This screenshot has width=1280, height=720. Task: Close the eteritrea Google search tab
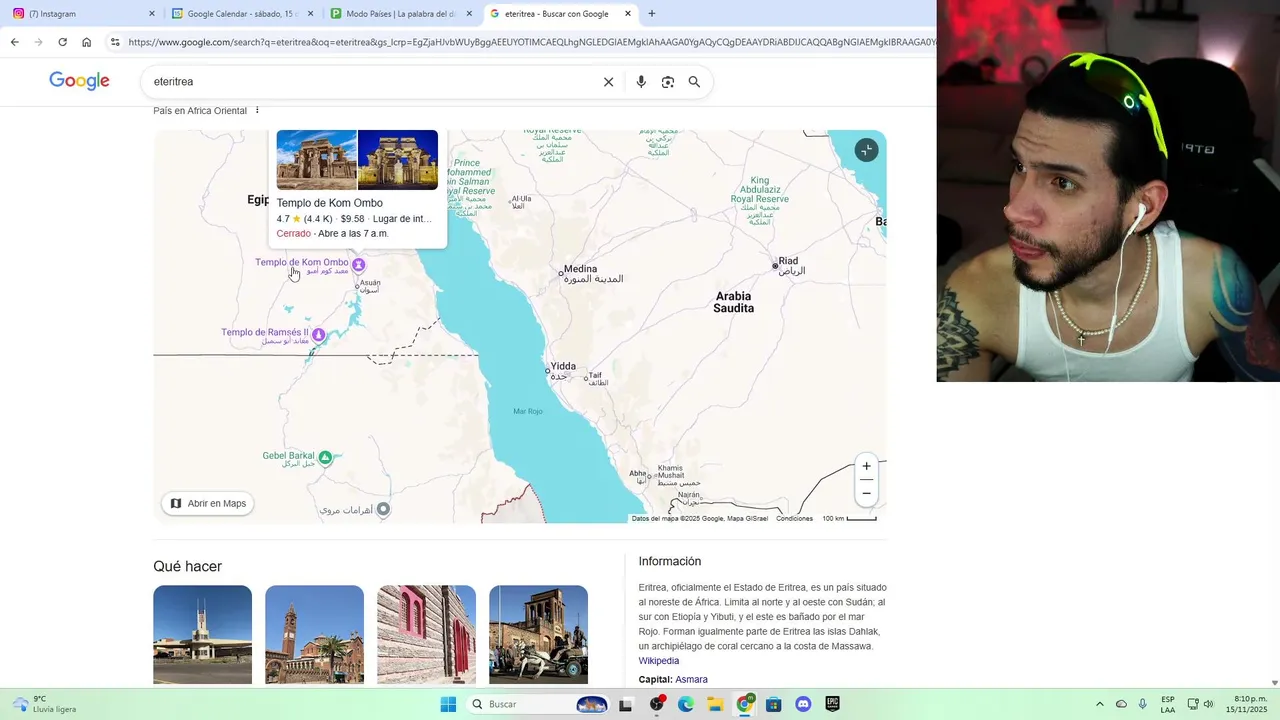point(628,14)
